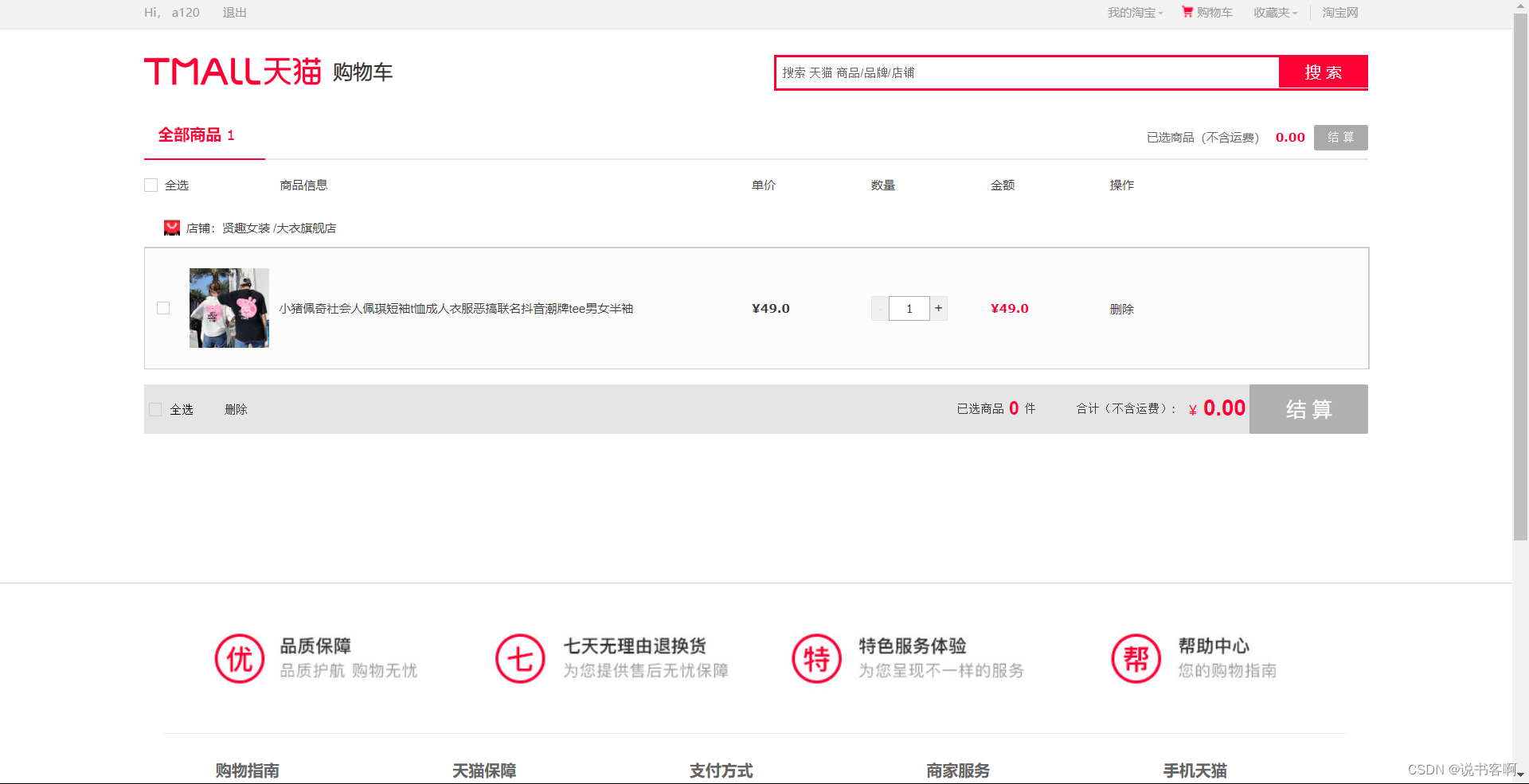Click the 支付方式 footer heading
The height and width of the screenshot is (784, 1529).
point(721,770)
